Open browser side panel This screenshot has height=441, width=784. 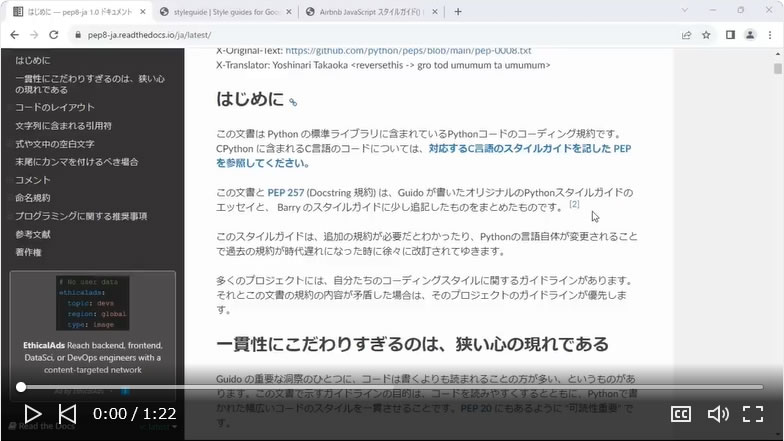[730, 35]
